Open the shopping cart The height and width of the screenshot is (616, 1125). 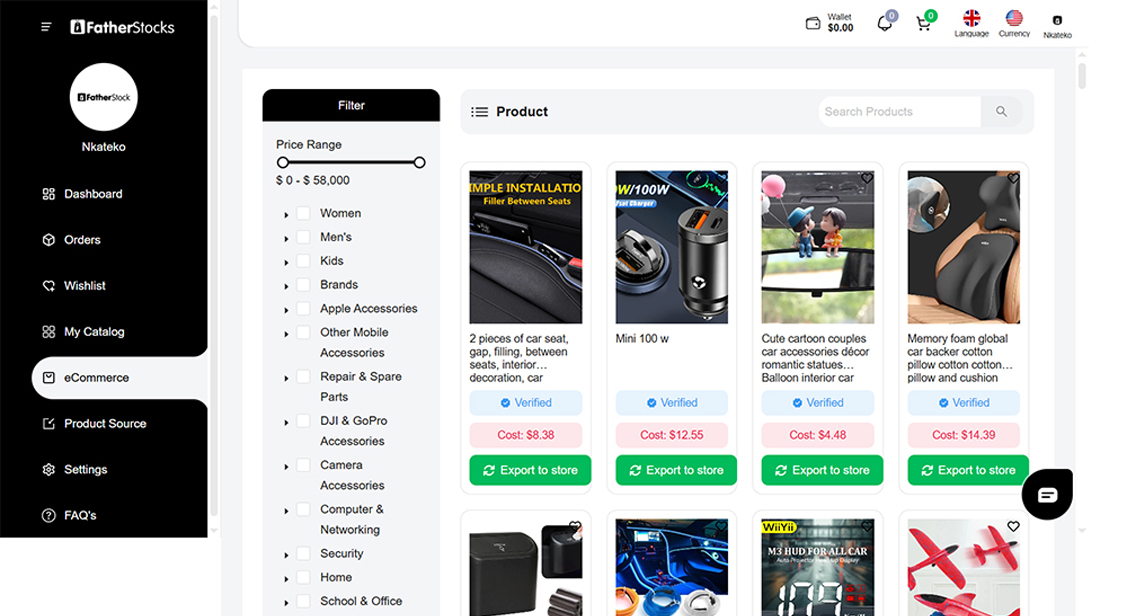coord(923,24)
